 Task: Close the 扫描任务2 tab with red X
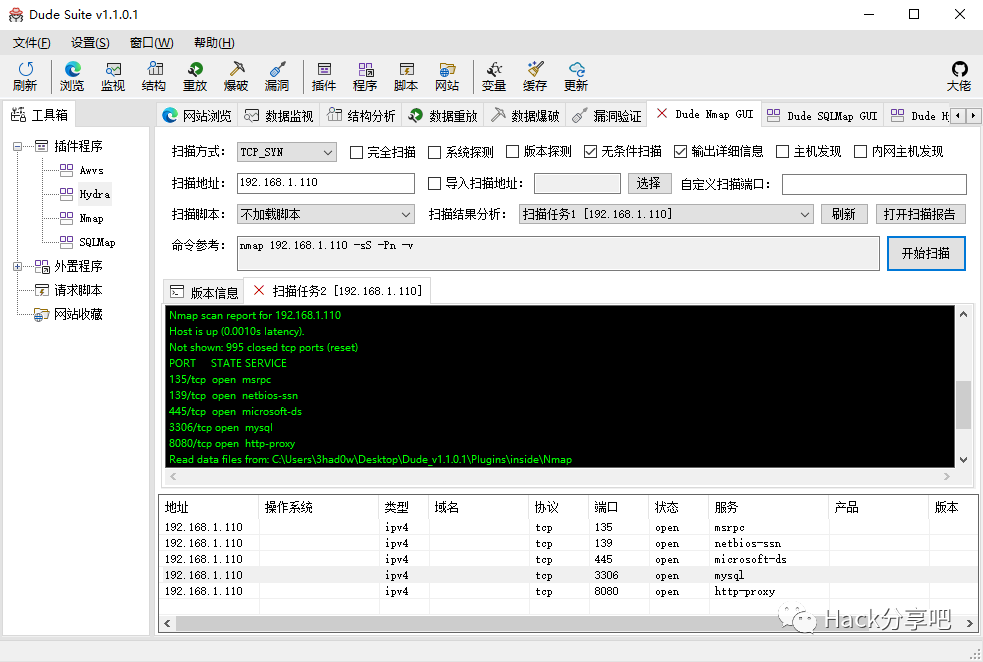(258, 290)
